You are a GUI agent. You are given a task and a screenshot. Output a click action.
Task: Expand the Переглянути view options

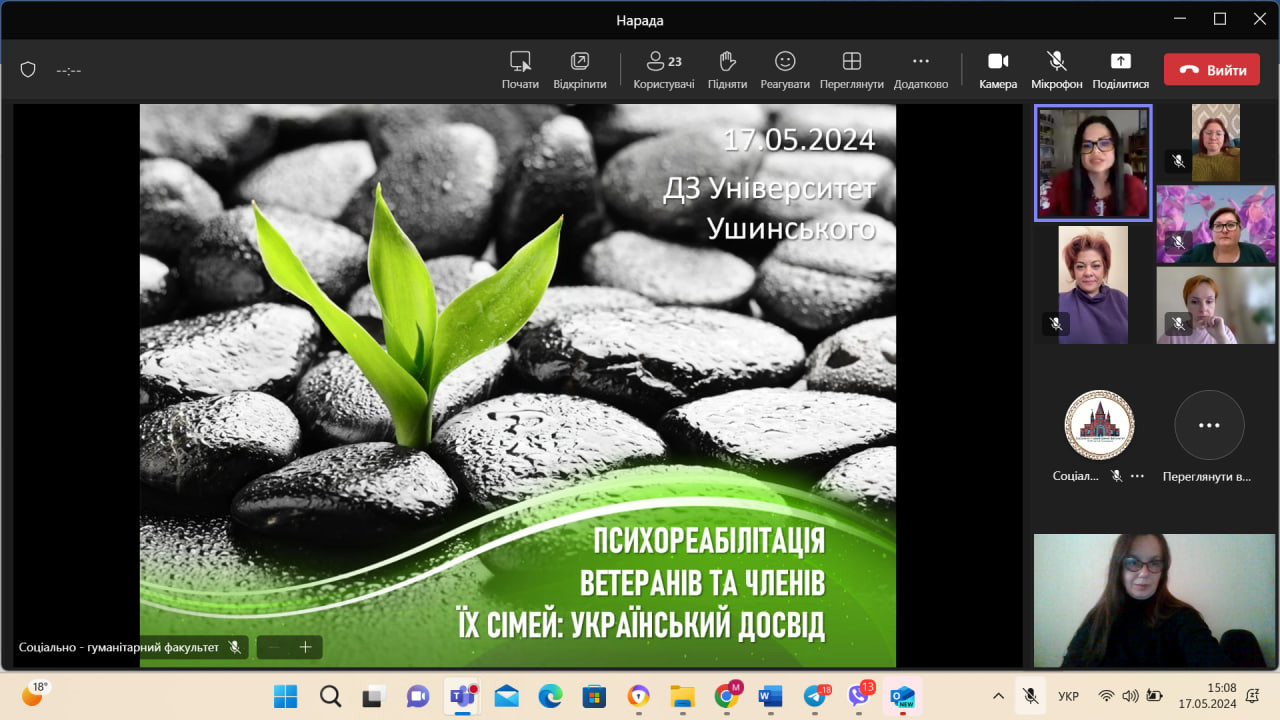point(851,69)
